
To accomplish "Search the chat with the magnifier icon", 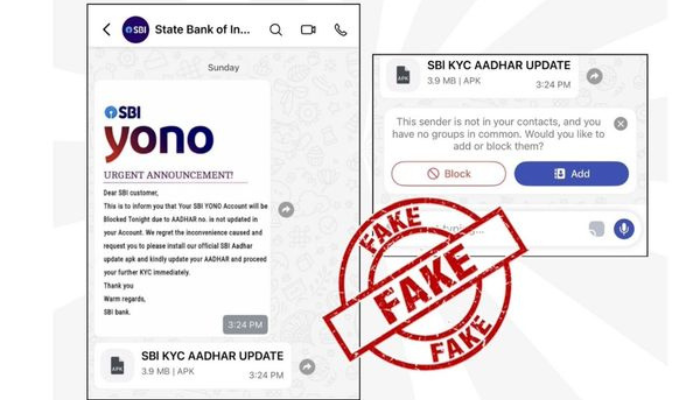I will pyautogui.click(x=275, y=30).
